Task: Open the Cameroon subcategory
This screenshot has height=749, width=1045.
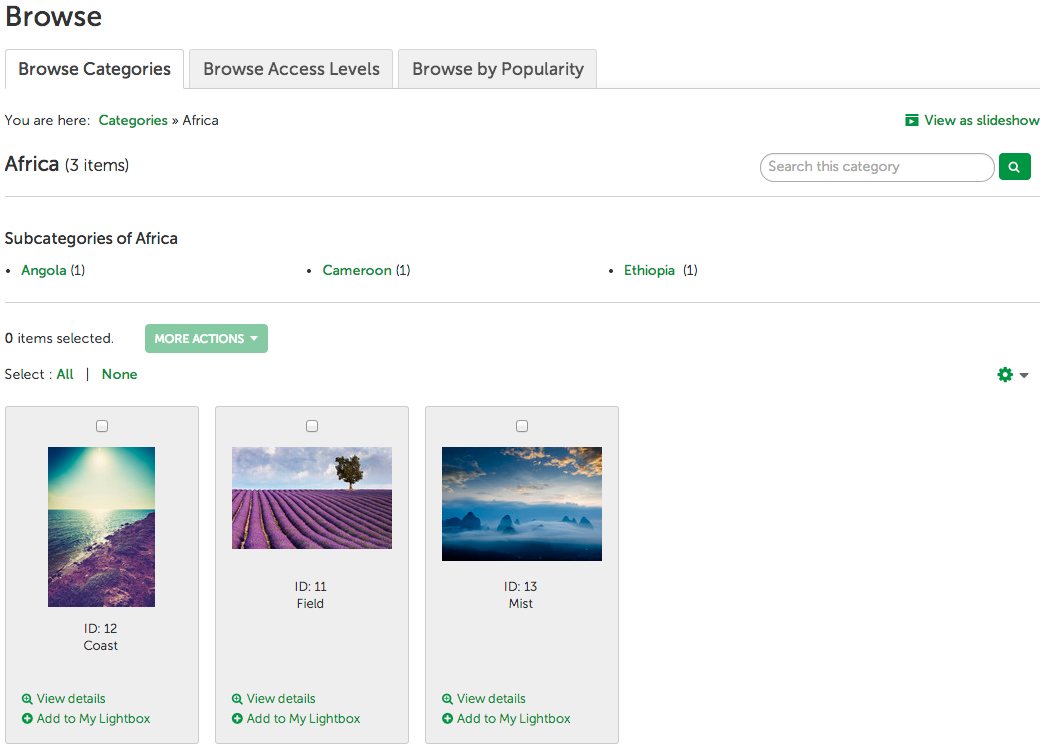Action: pyautogui.click(x=357, y=270)
